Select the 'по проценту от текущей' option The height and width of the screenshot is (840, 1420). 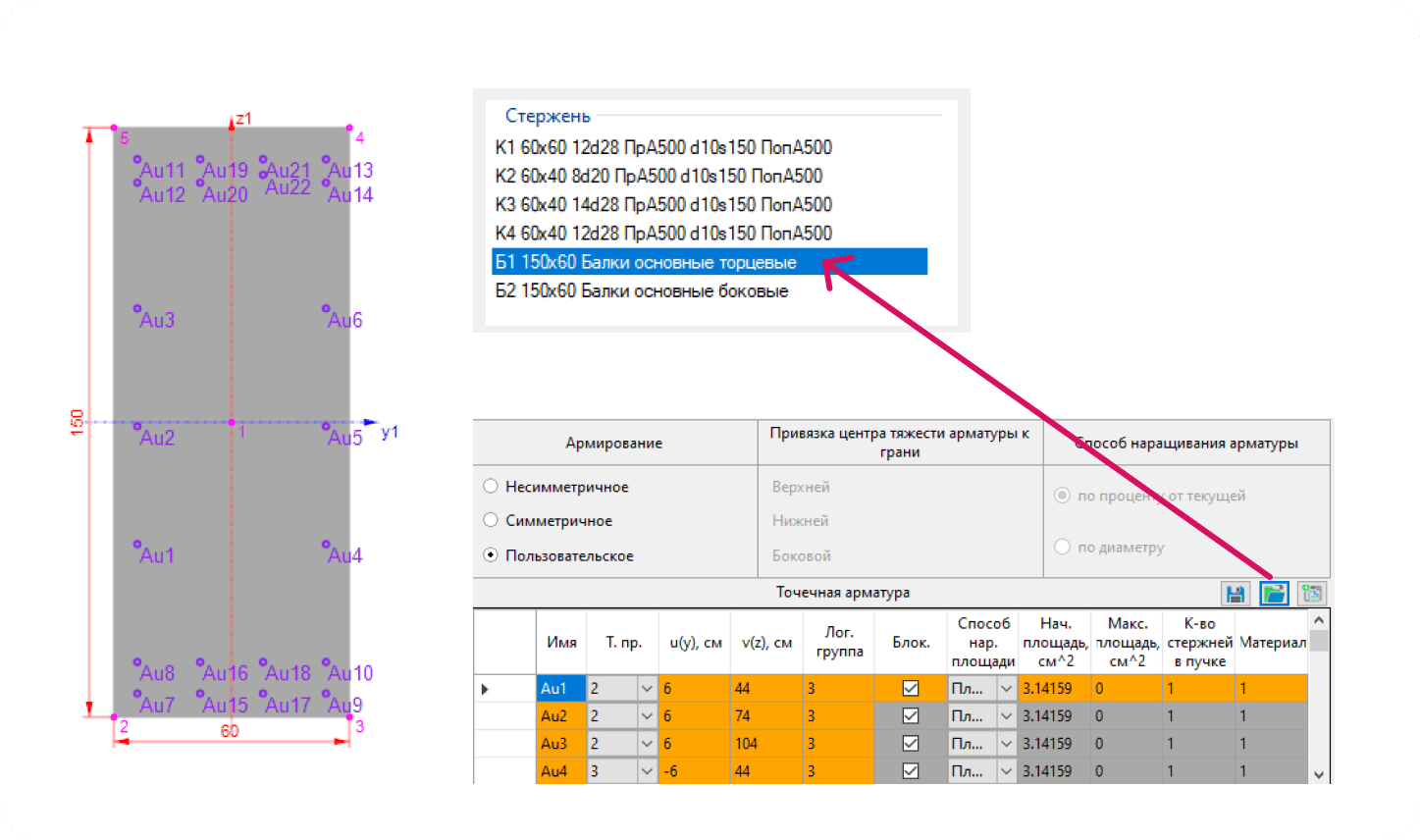click(1062, 496)
